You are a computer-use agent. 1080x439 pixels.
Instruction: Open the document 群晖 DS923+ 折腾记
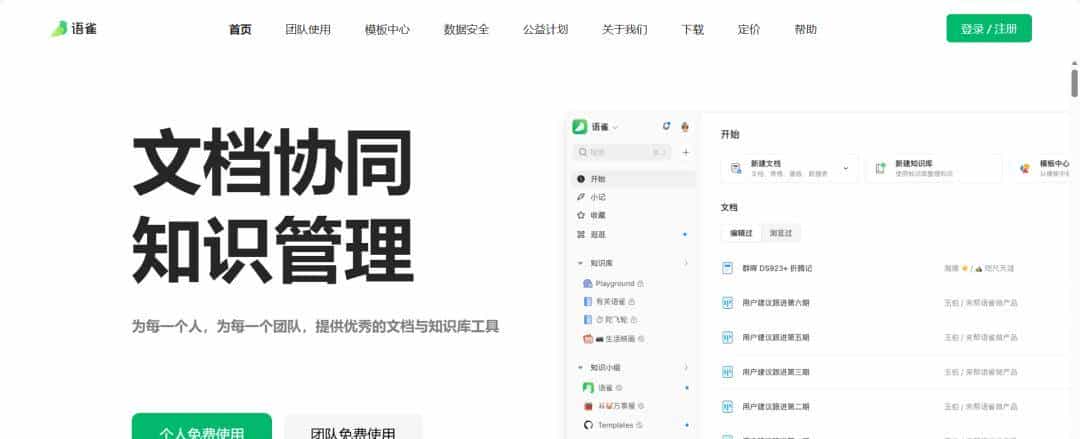point(777,268)
